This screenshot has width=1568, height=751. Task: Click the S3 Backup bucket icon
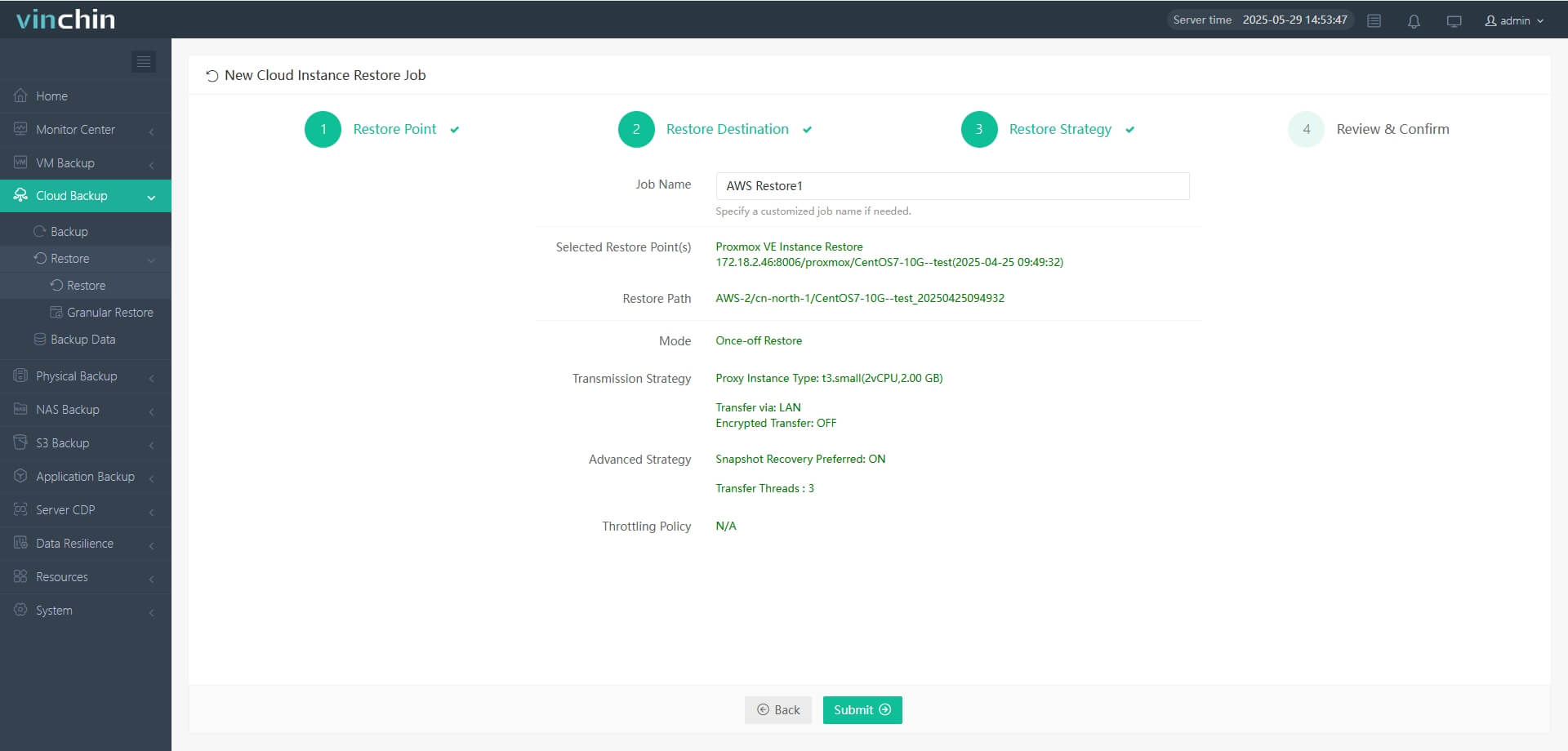coord(20,442)
